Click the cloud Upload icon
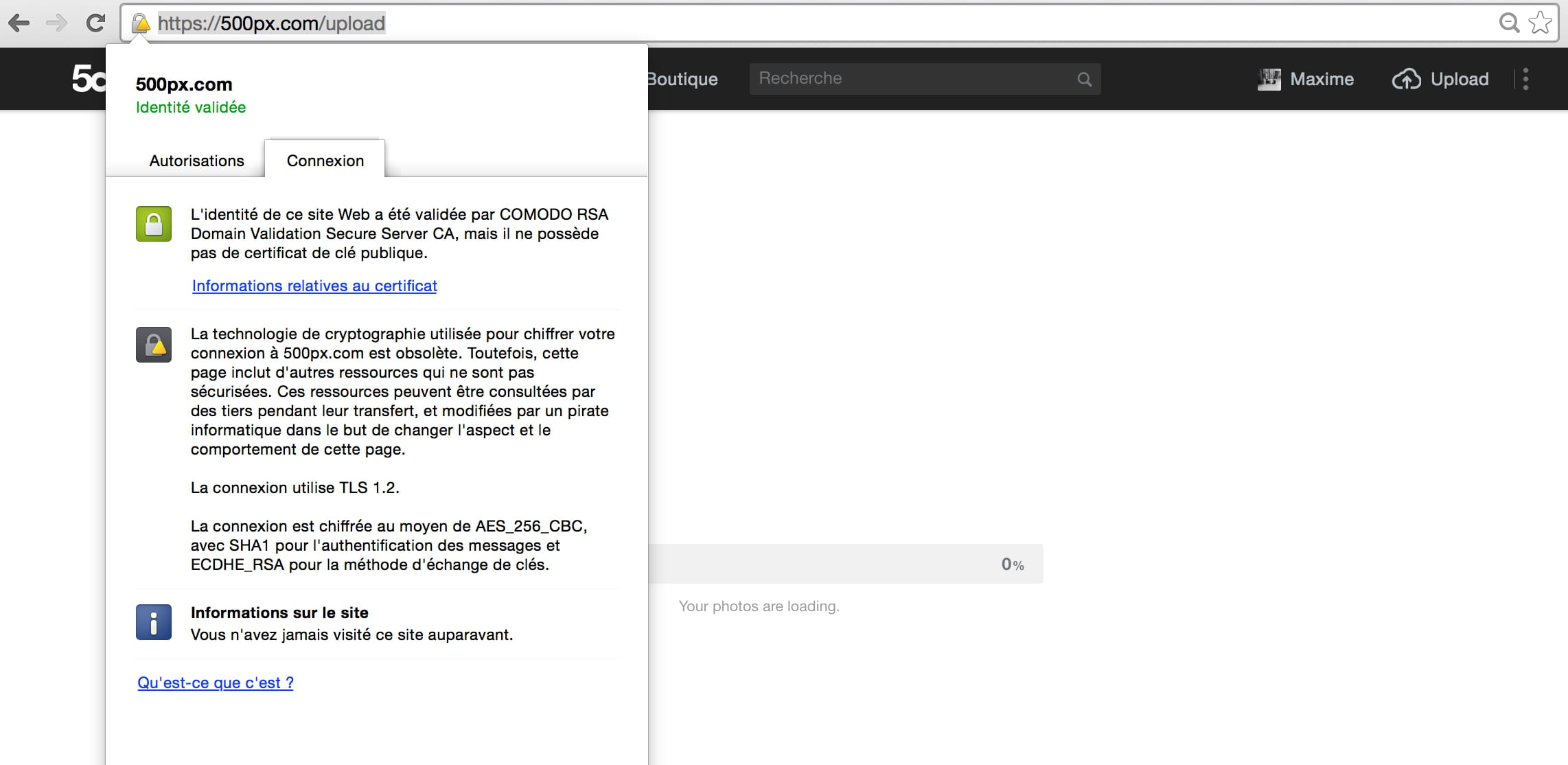The height and width of the screenshot is (765, 1568). tap(1406, 79)
